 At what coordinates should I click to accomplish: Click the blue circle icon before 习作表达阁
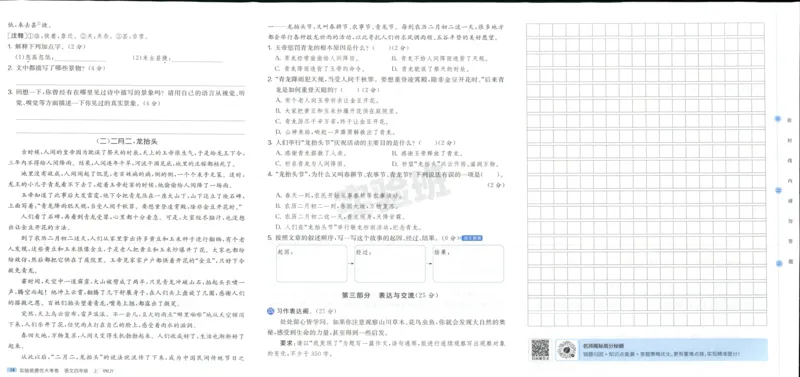point(270,311)
